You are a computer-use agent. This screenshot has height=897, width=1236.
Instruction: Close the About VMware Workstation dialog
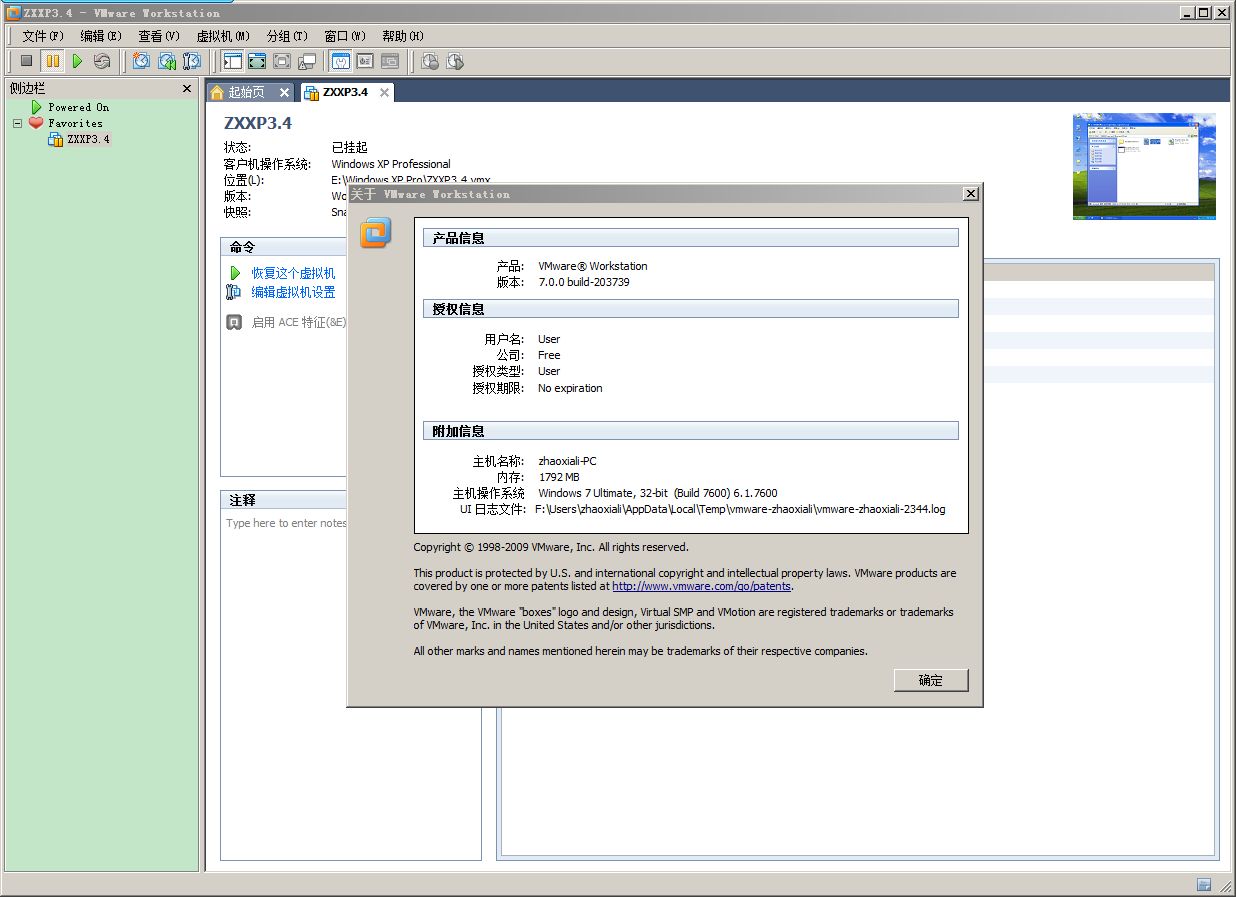(970, 194)
